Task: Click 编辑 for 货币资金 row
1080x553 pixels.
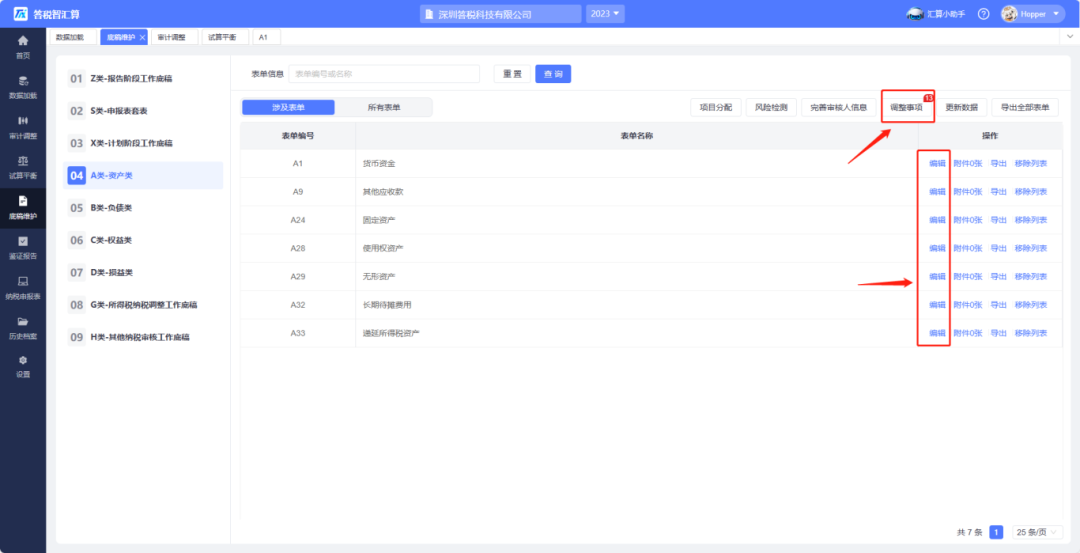Action: point(937,164)
